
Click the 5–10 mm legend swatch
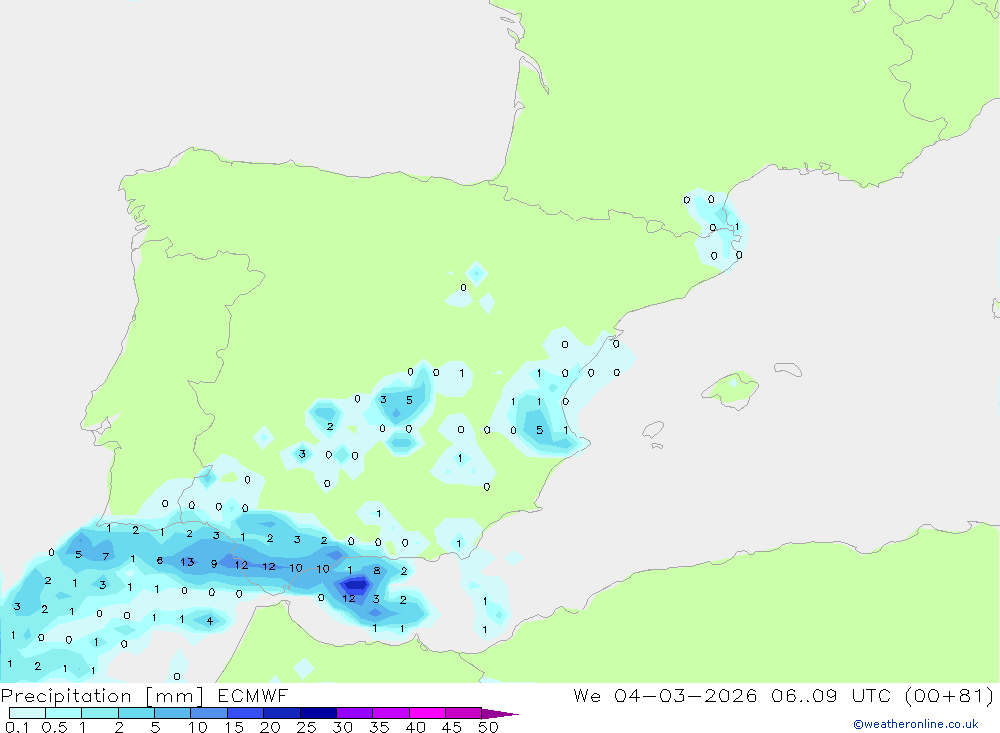(x=172, y=713)
